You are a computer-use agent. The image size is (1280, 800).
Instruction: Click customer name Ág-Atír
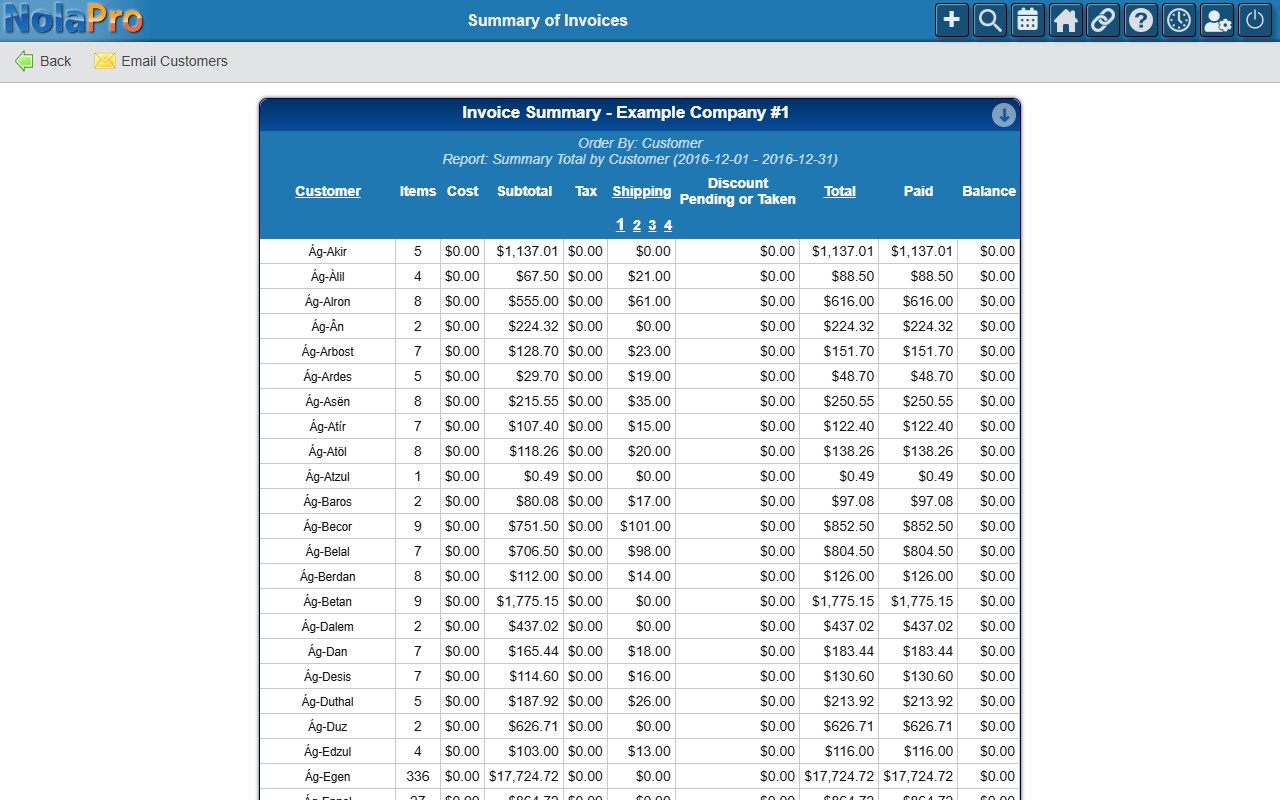coord(328,427)
